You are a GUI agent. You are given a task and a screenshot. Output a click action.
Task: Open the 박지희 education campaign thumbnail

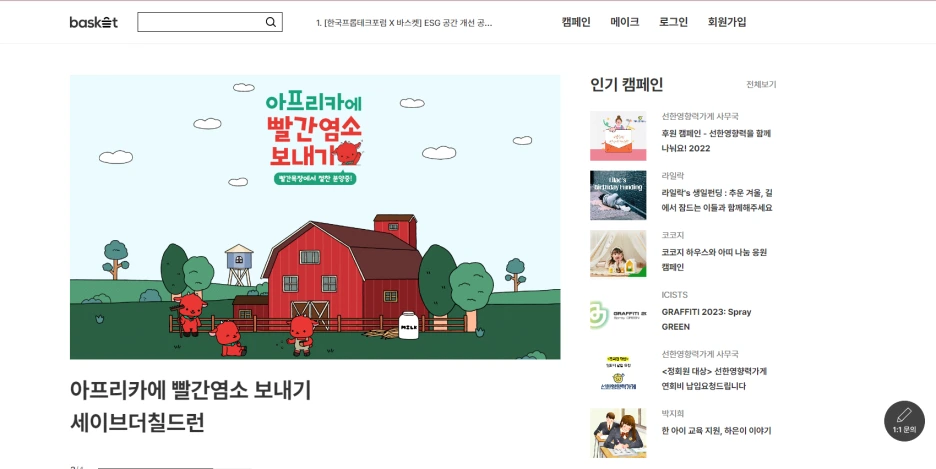click(x=618, y=433)
